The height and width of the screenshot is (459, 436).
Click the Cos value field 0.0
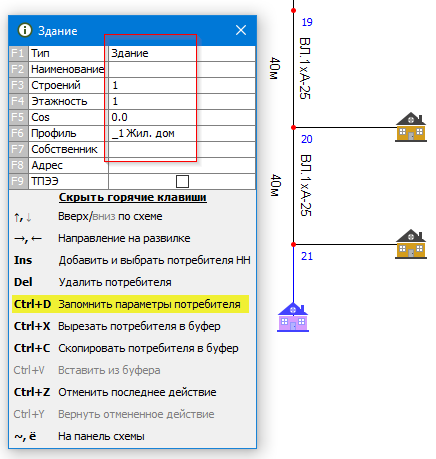182,117
